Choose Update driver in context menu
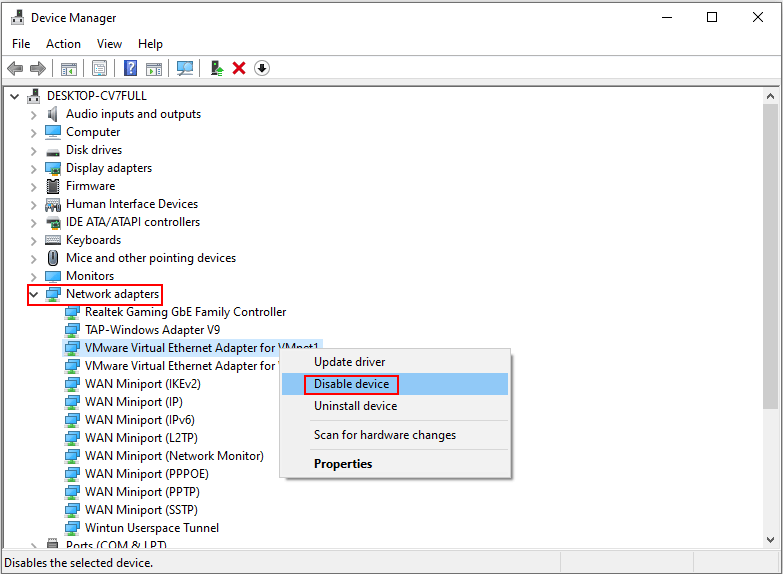The width and height of the screenshot is (783, 574). coord(394,362)
